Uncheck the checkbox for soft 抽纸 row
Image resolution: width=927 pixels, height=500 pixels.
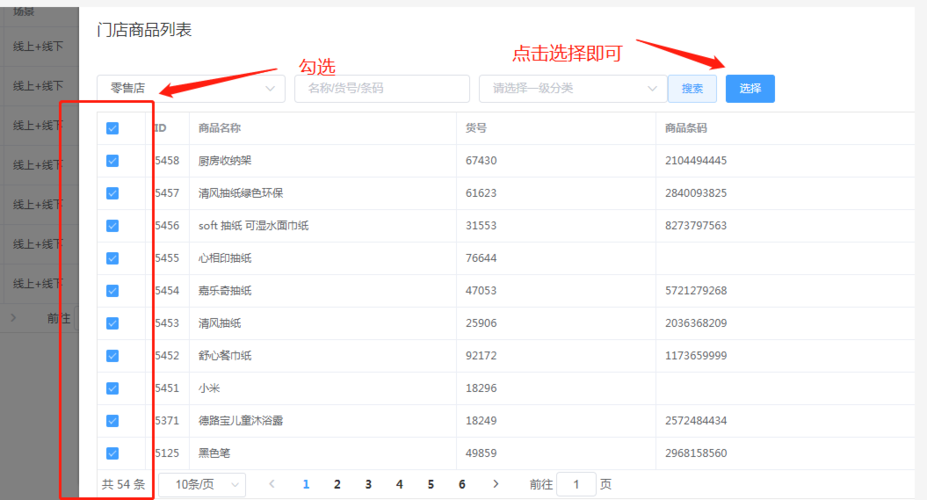tap(112, 226)
